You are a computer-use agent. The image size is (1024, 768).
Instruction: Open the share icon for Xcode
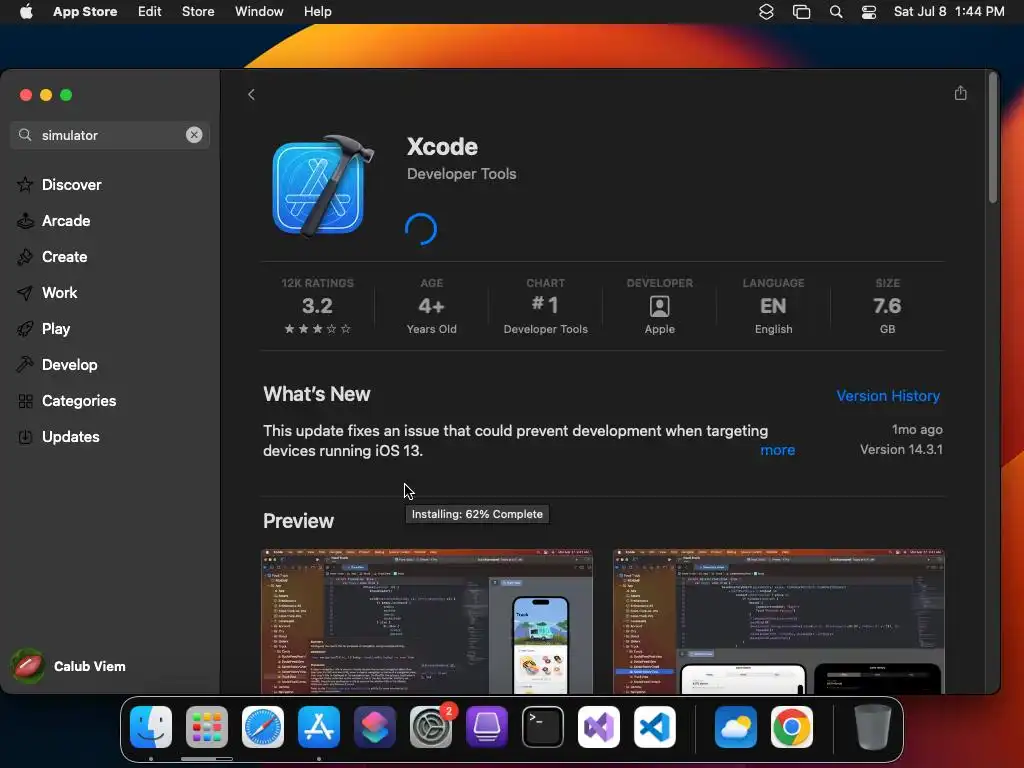tap(960, 93)
